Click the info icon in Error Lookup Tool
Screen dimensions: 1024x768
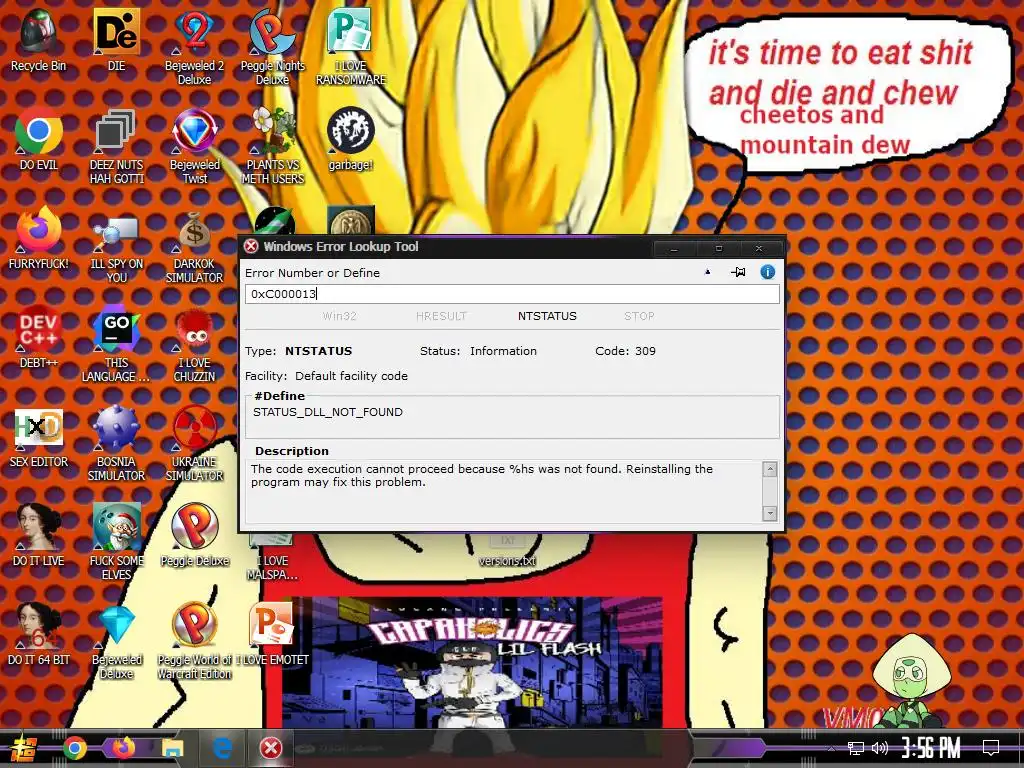[x=767, y=272]
